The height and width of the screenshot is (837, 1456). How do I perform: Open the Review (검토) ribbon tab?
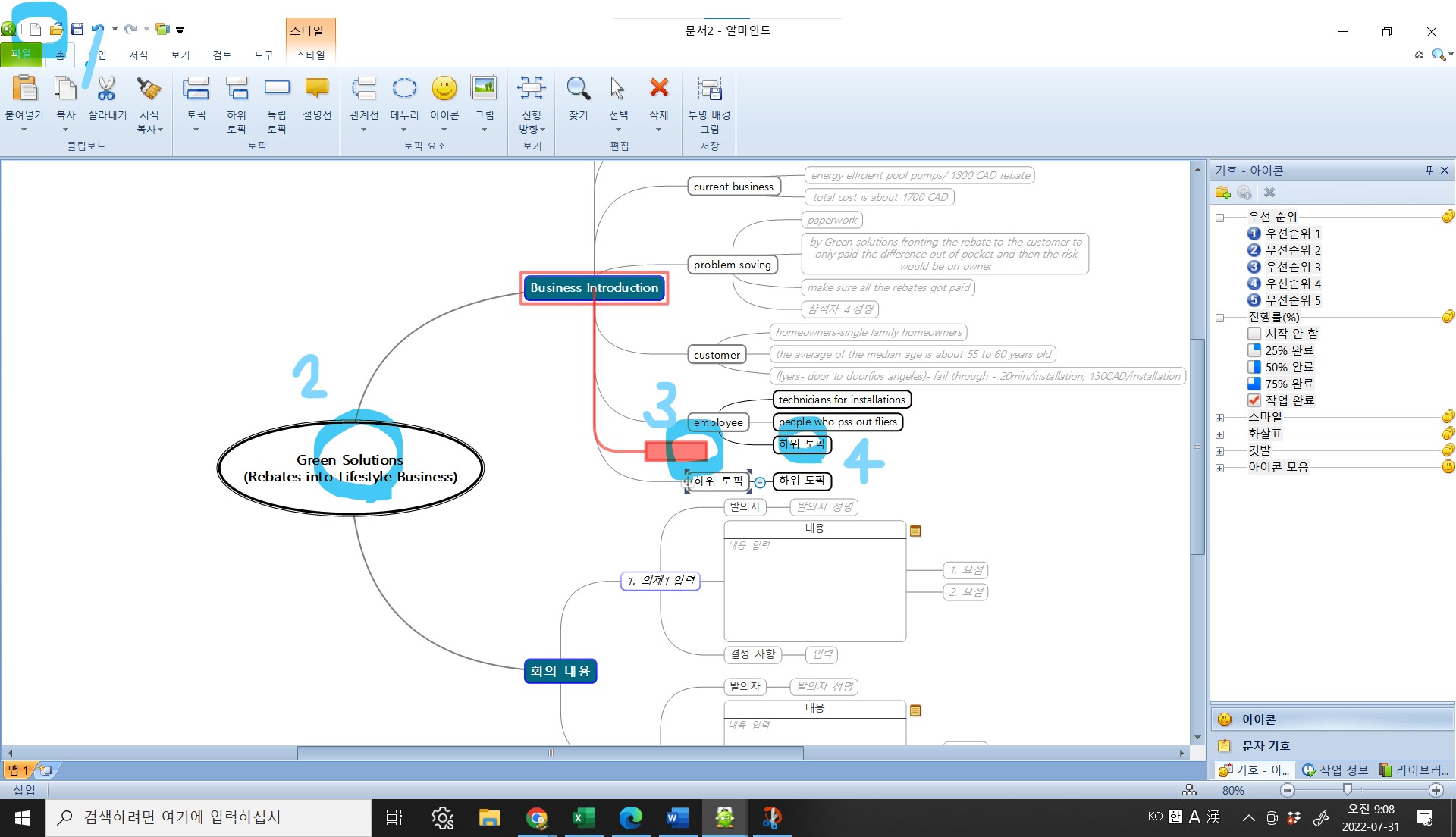point(222,55)
